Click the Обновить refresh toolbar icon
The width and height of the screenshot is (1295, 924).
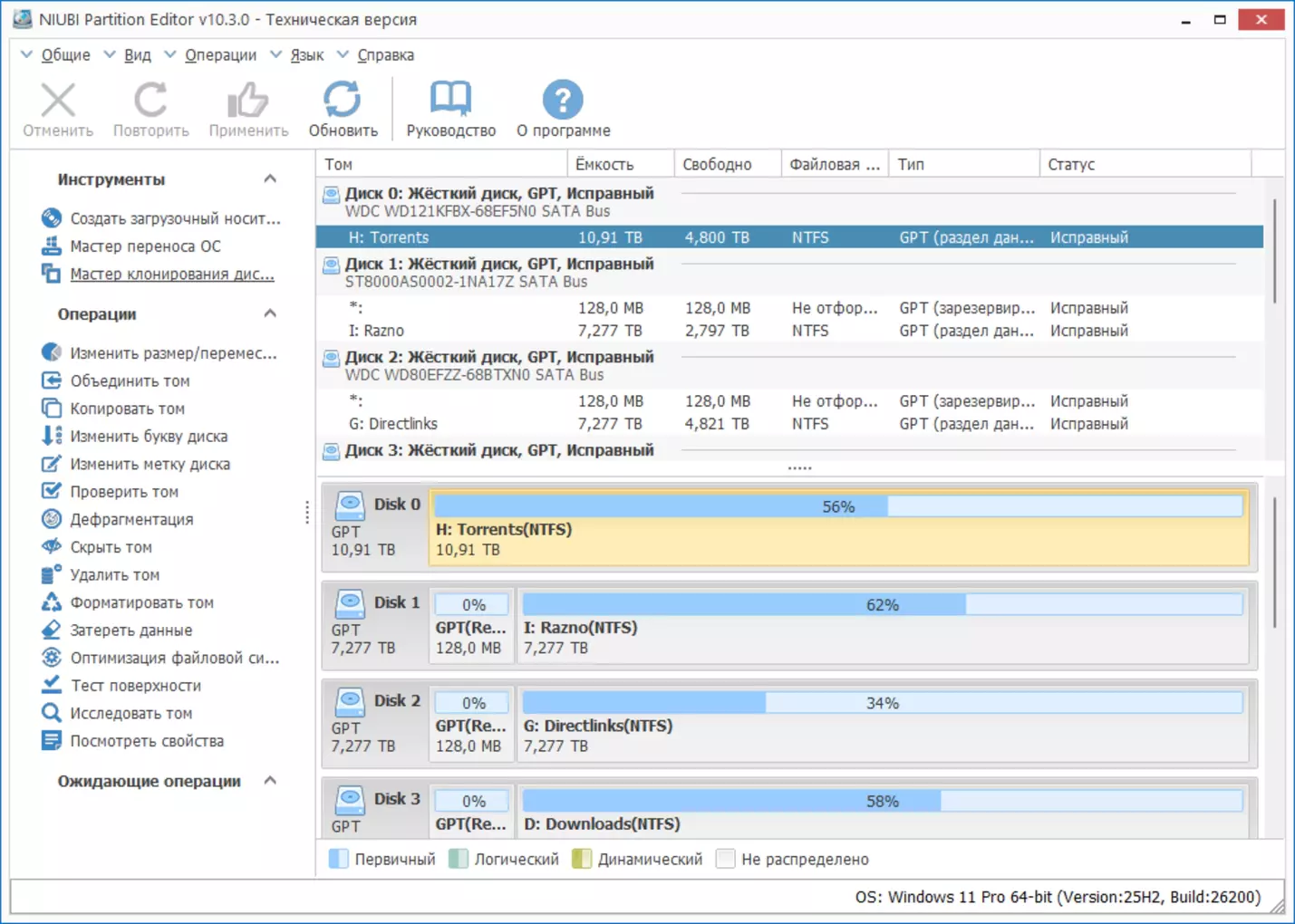(343, 101)
